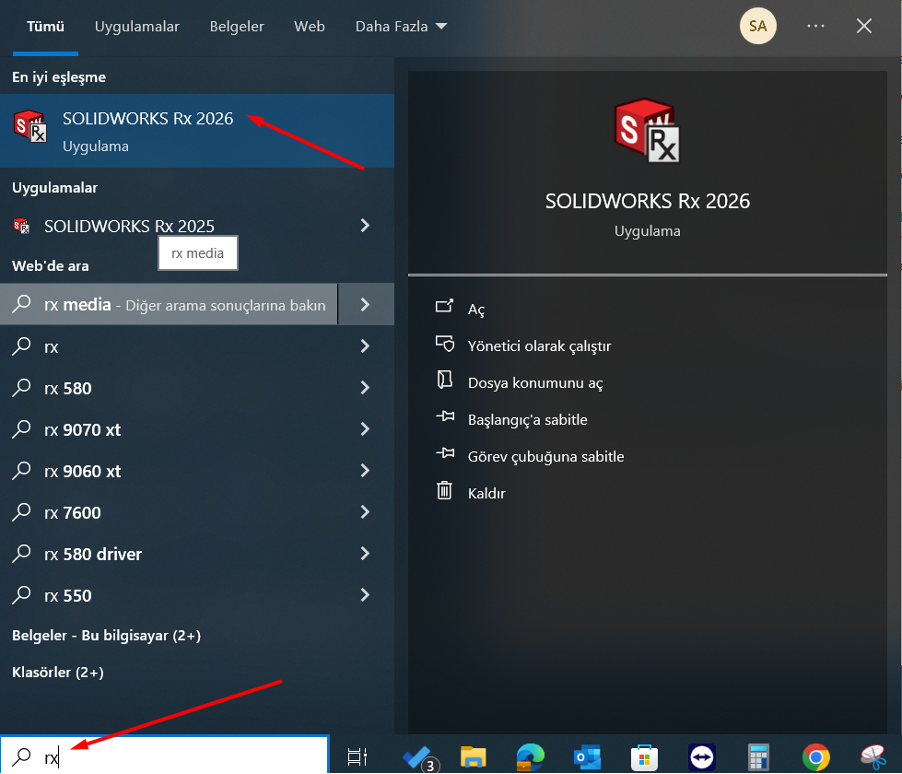Open Belgeler - Bu bilgisayar (2+) group
The height and width of the screenshot is (774, 902).
(106, 635)
